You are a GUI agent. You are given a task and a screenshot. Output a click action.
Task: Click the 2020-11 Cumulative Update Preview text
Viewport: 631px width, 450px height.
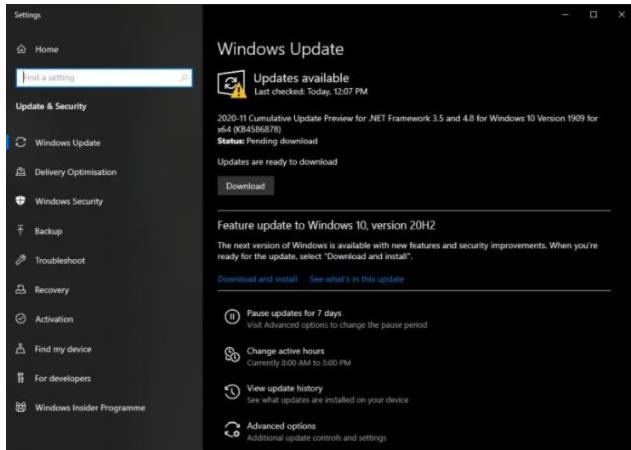point(408,124)
